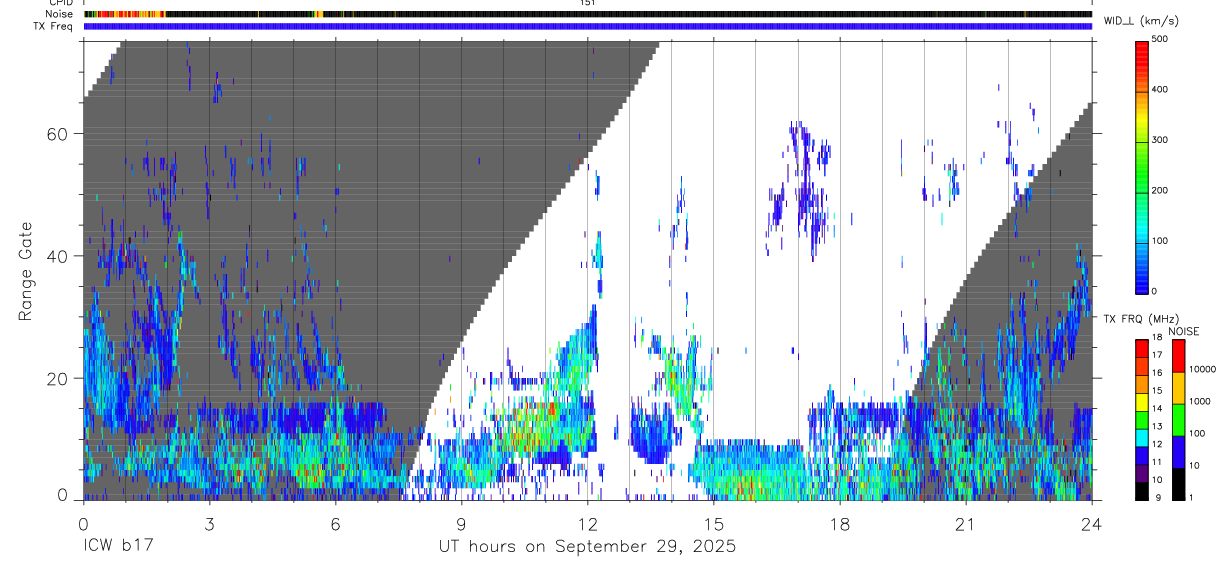
Task: Click tick label '24' on UT hours axis
Action: tap(1091, 524)
